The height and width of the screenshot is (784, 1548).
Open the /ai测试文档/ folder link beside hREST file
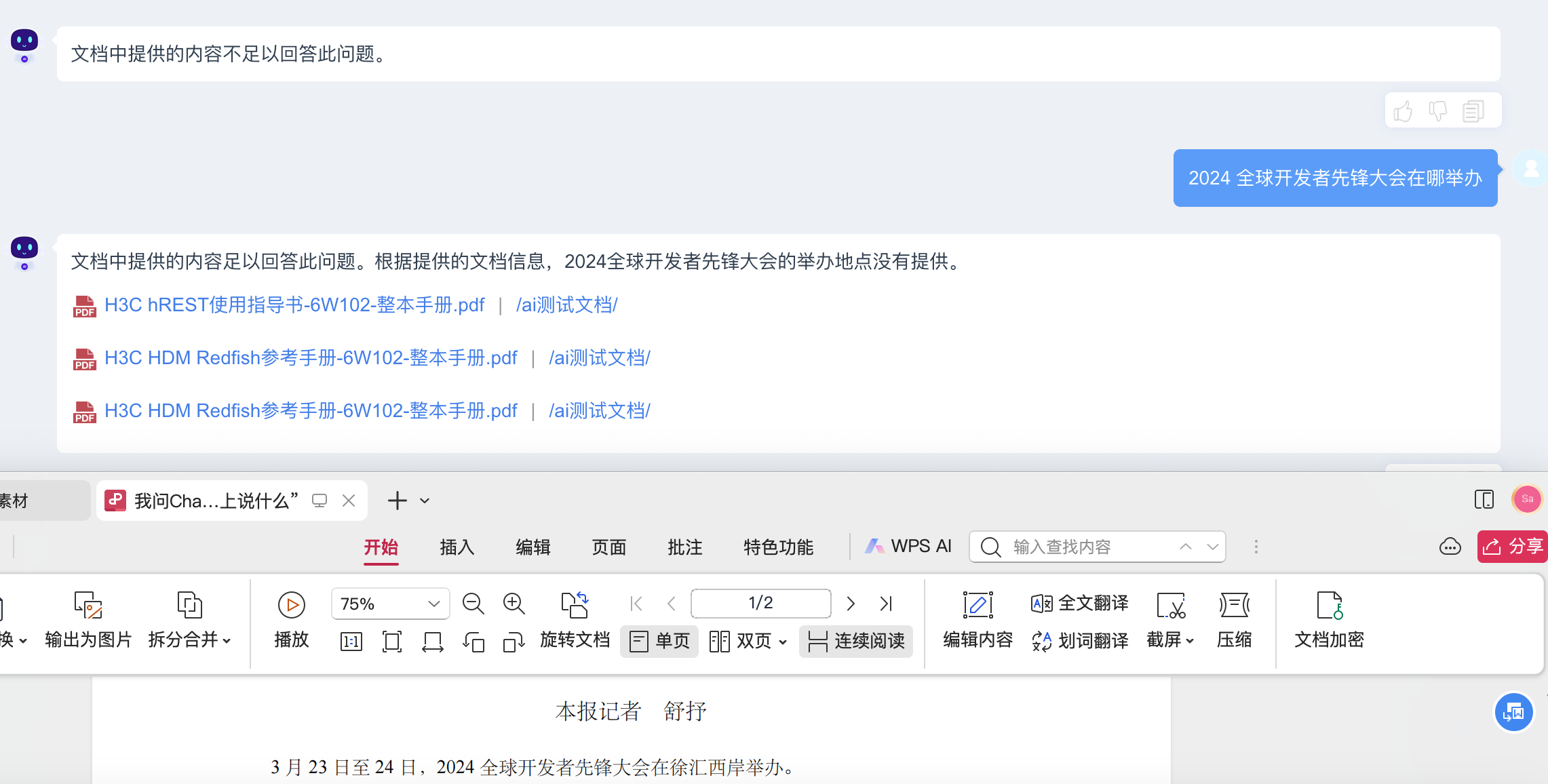(x=567, y=305)
